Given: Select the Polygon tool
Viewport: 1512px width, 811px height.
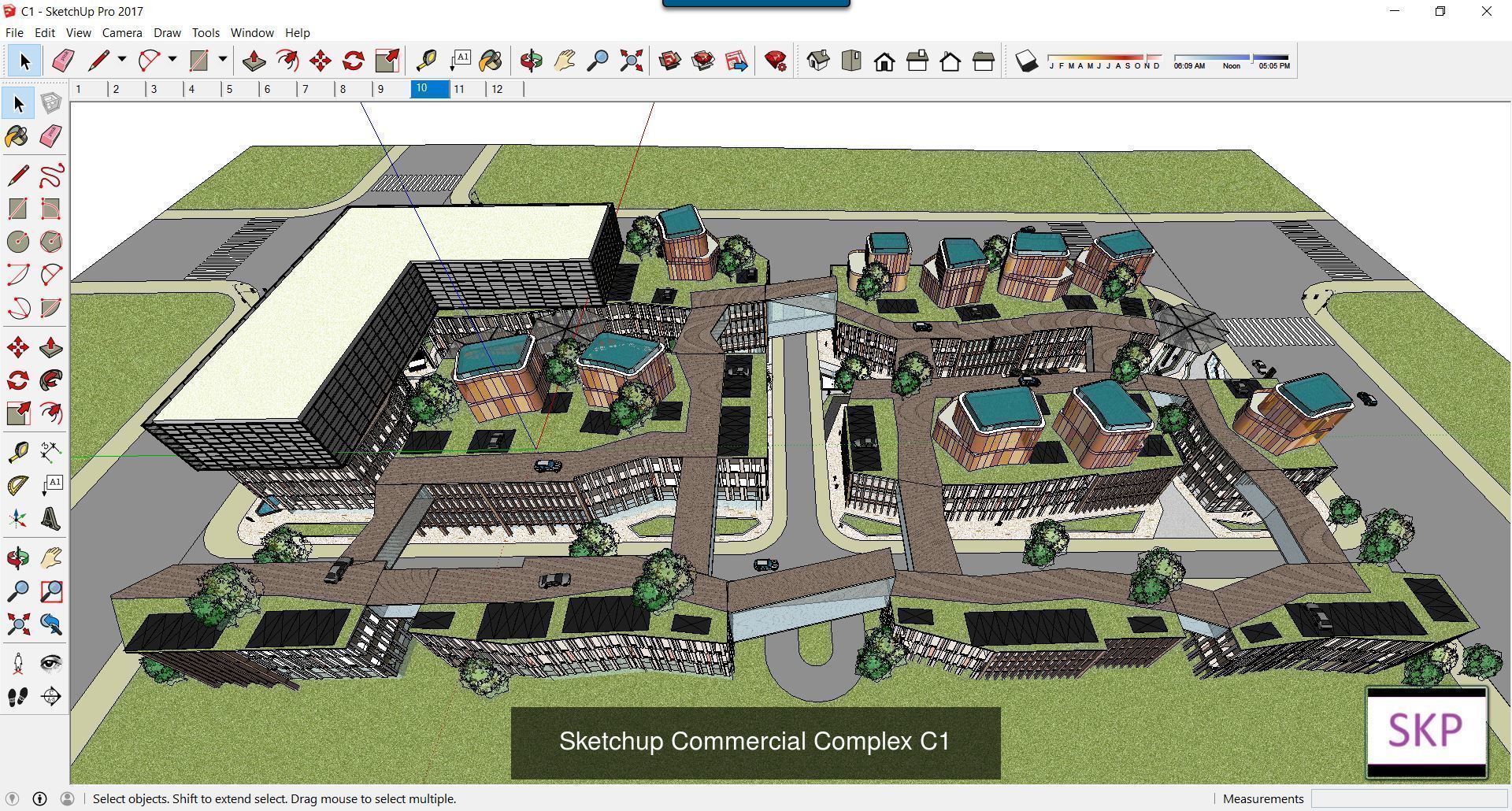Looking at the screenshot, I should (51, 242).
